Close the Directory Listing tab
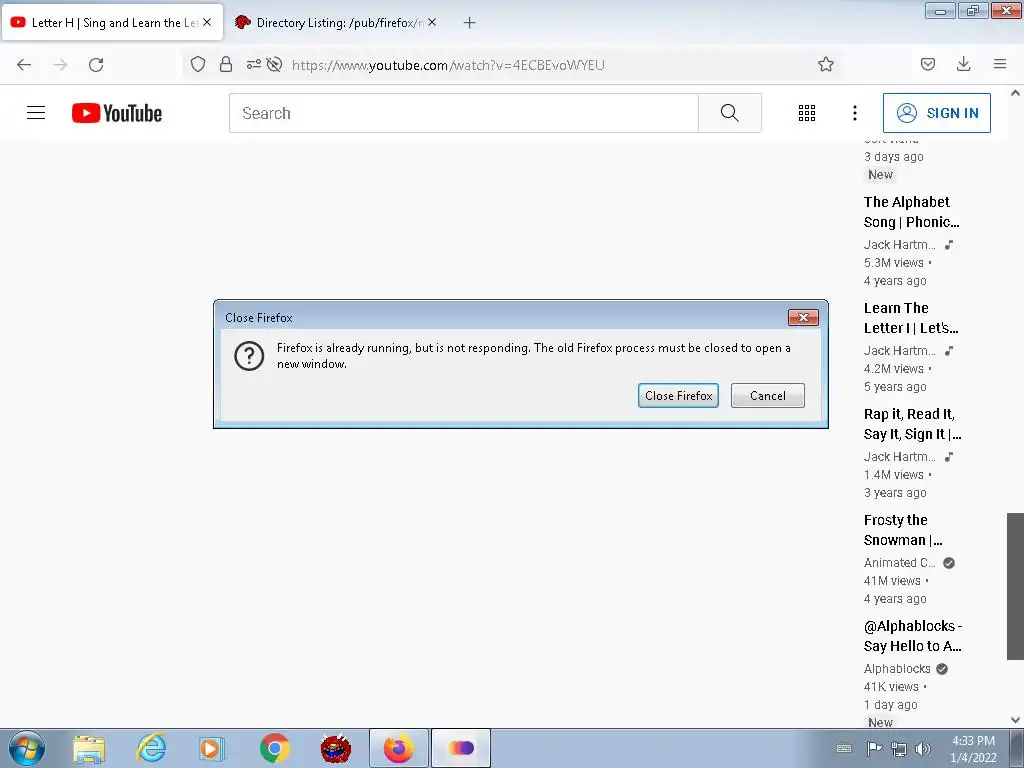The width and height of the screenshot is (1024, 768). point(432,22)
